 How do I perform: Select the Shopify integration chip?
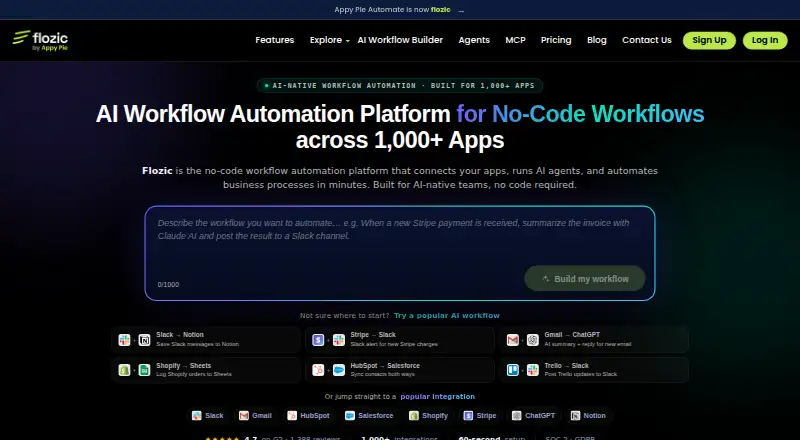(428, 415)
